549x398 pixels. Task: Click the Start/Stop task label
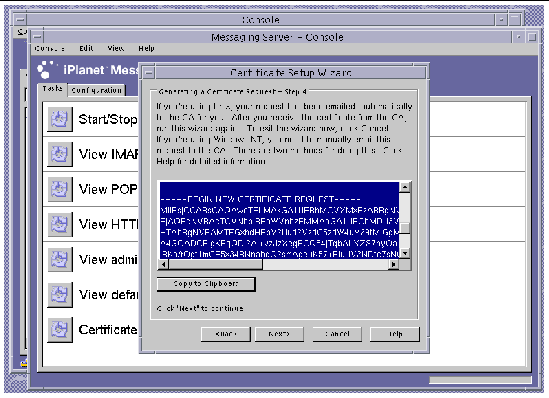click(108, 119)
